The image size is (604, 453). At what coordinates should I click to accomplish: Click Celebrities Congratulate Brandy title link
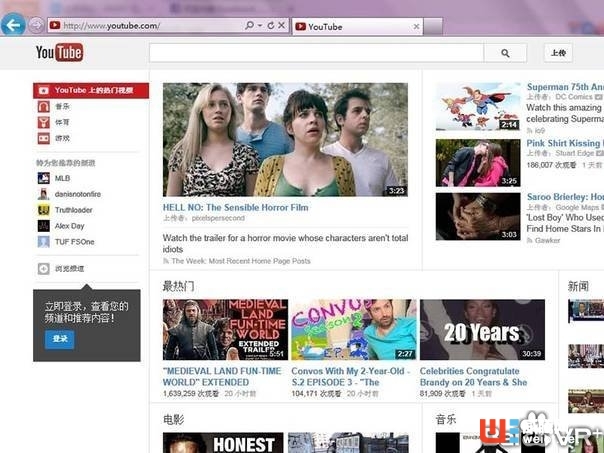point(473,377)
